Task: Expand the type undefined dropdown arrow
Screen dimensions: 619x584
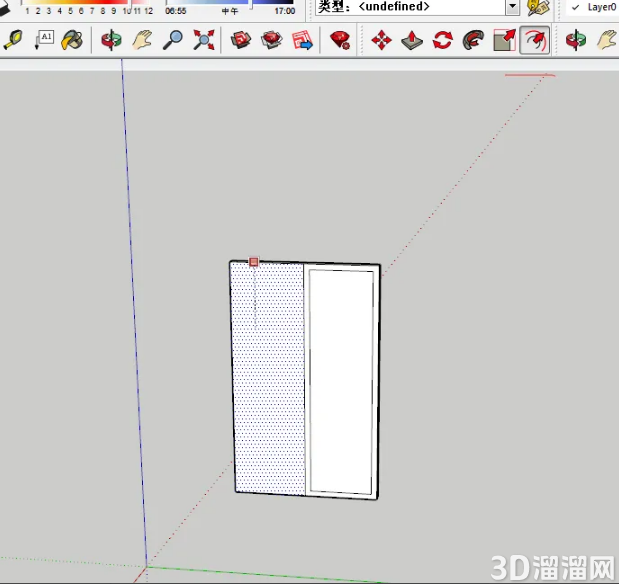Action: [512, 7]
